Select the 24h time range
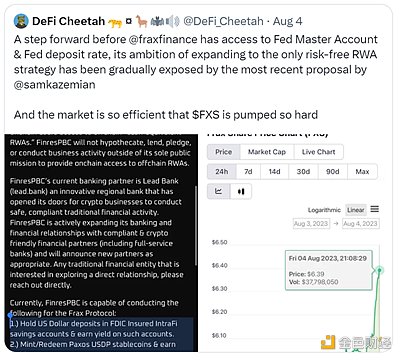Viewport: 402px width, 360px height. pyautogui.click(x=222, y=172)
